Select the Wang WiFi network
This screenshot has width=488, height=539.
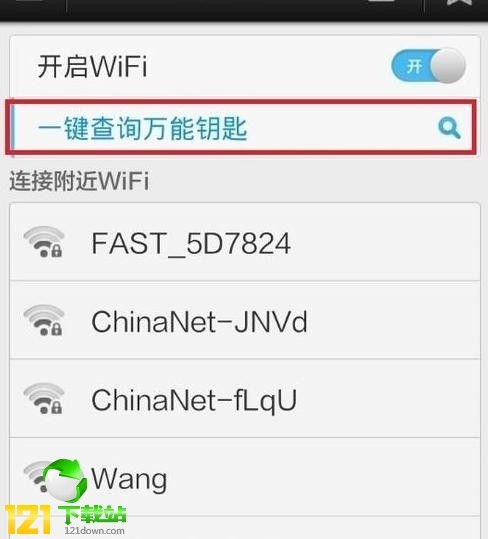click(245, 477)
